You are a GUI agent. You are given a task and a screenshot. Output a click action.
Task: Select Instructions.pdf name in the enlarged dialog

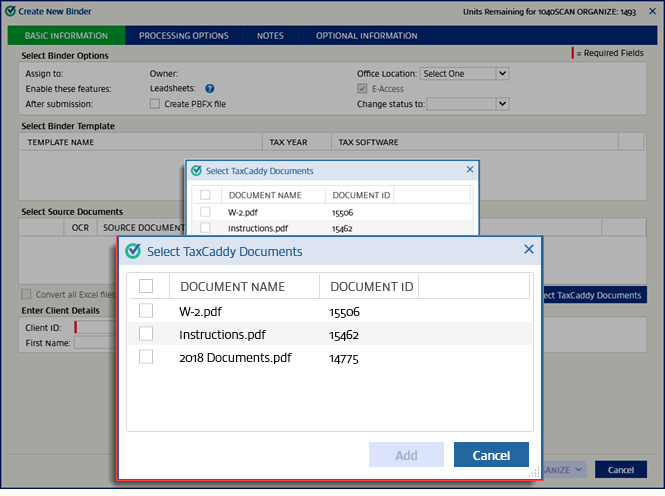(x=222, y=335)
